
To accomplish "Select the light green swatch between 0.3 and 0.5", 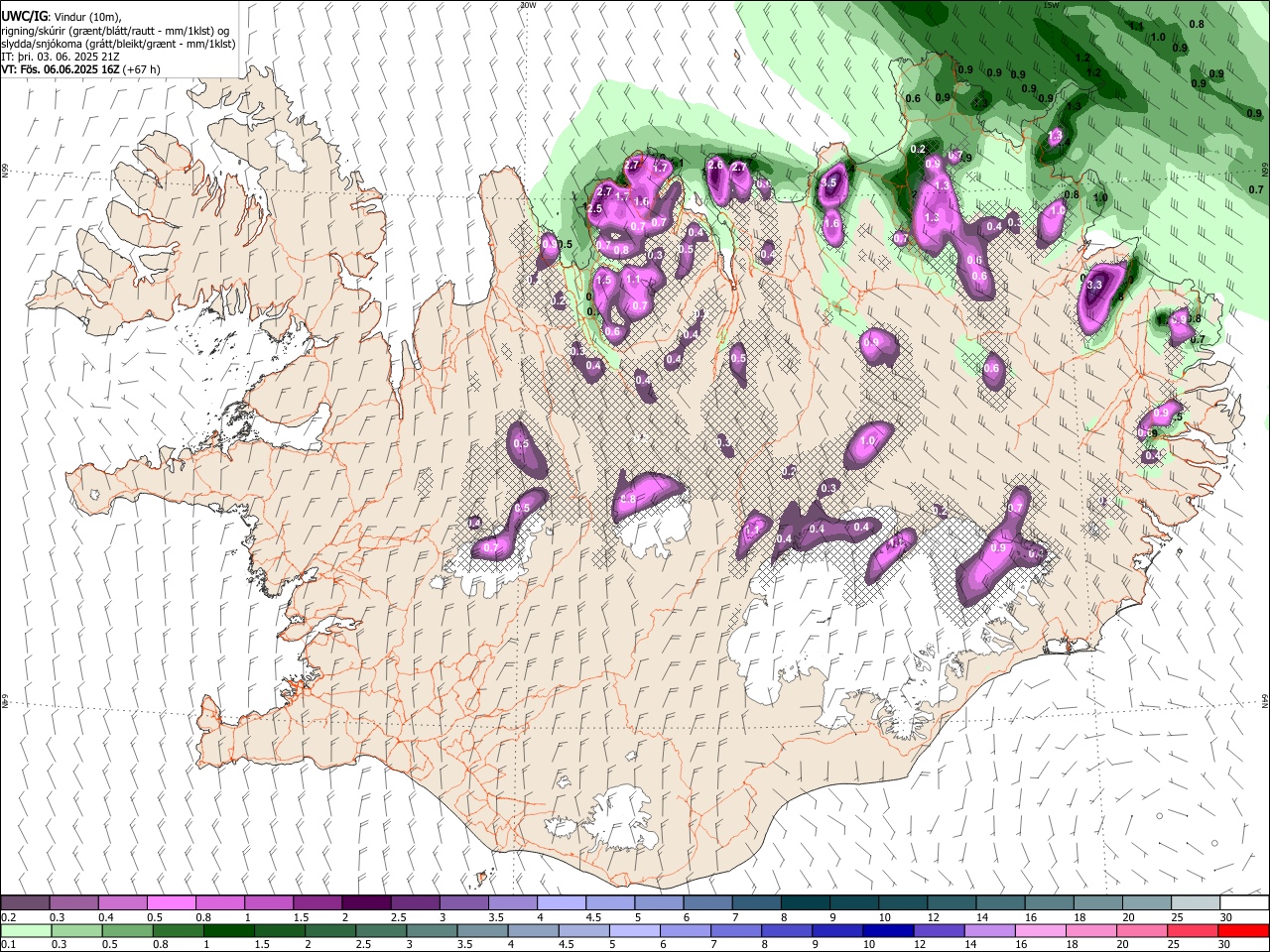I will coord(76,930).
